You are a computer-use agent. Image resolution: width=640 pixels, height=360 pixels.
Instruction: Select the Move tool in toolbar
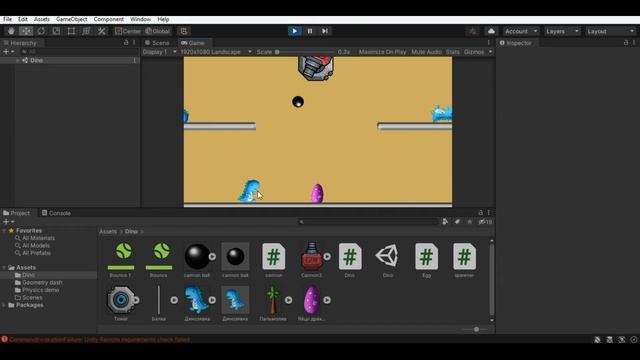pos(26,31)
